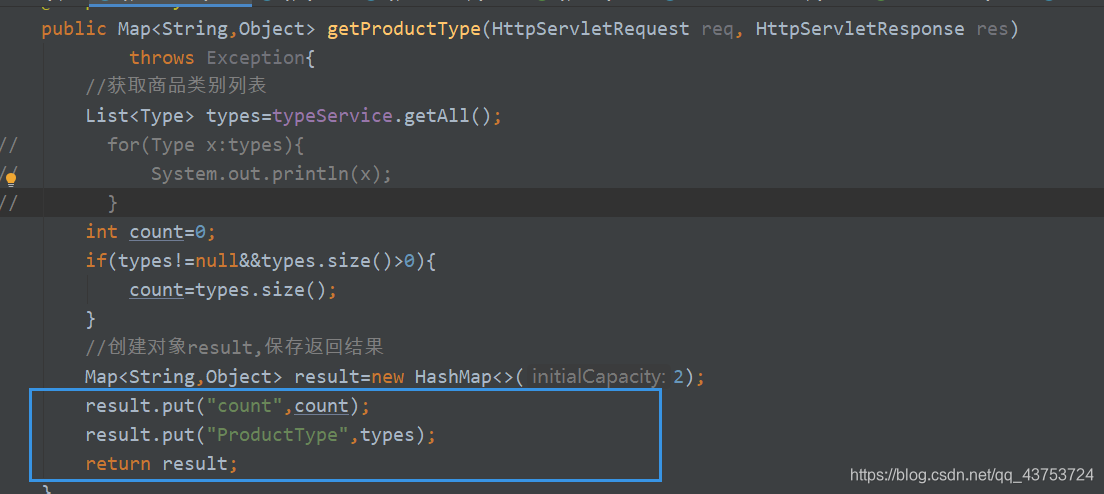This screenshot has width=1104, height=494.
Task: Click the commented System.out.println(x); line
Action: 271,174
